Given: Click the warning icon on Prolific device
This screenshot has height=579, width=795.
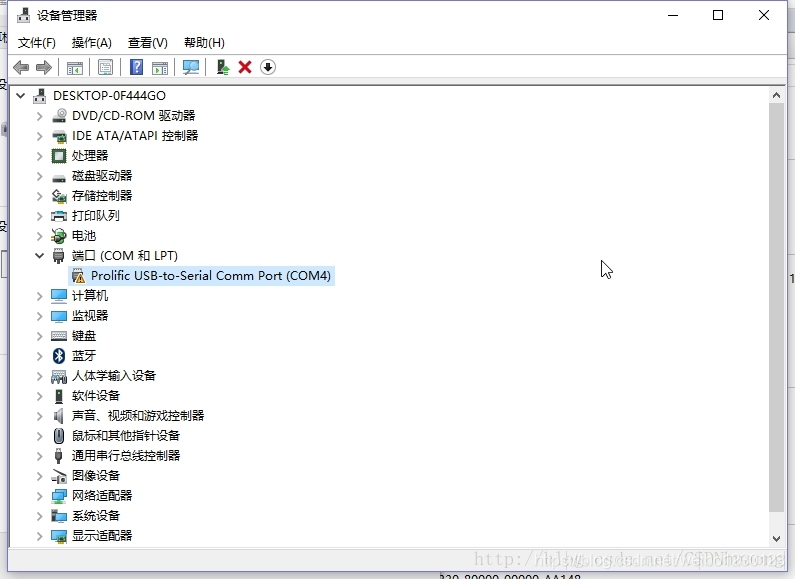Looking at the screenshot, I should [78, 276].
